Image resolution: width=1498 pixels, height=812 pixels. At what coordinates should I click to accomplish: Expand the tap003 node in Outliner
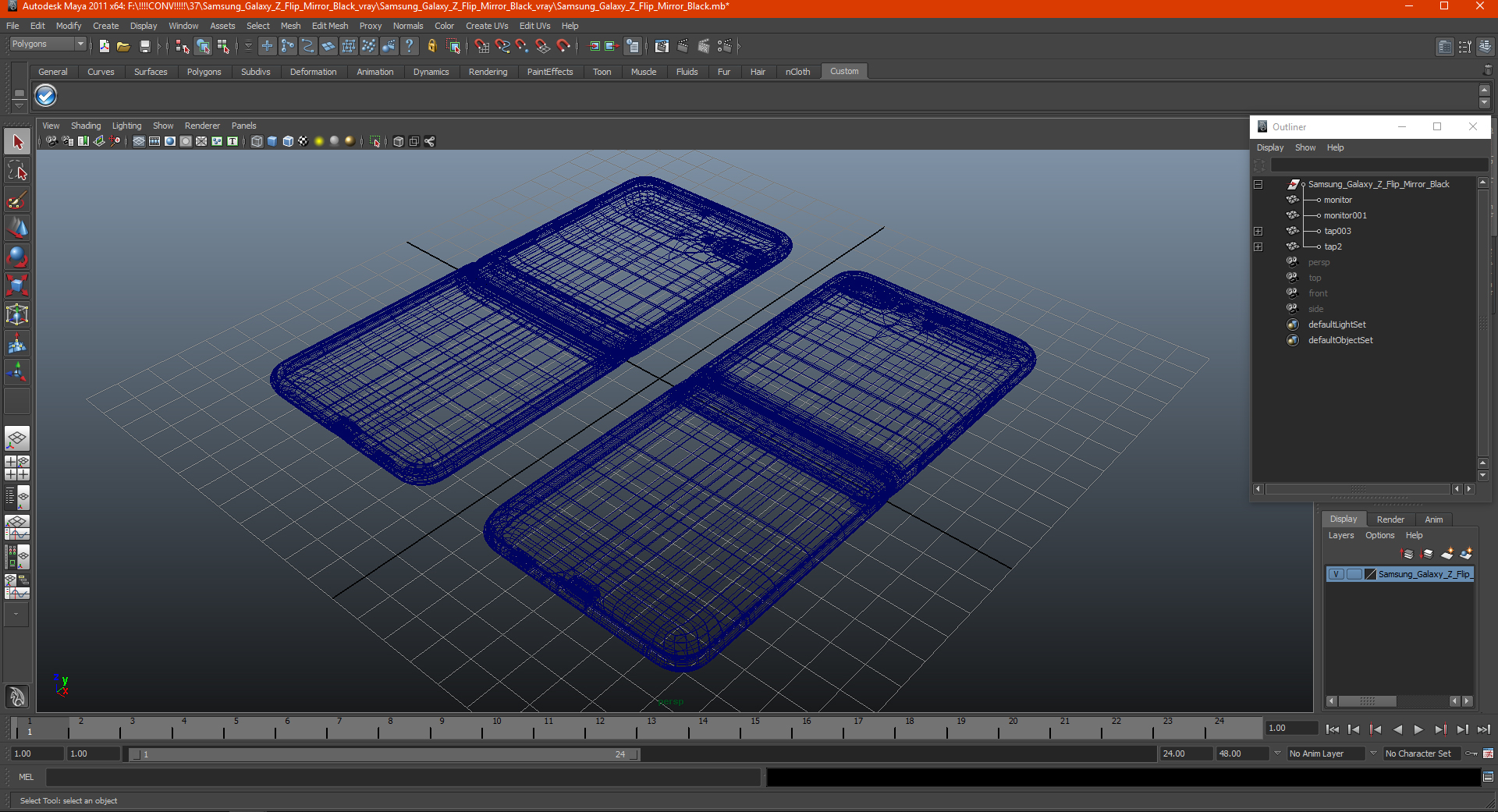(1258, 232)
